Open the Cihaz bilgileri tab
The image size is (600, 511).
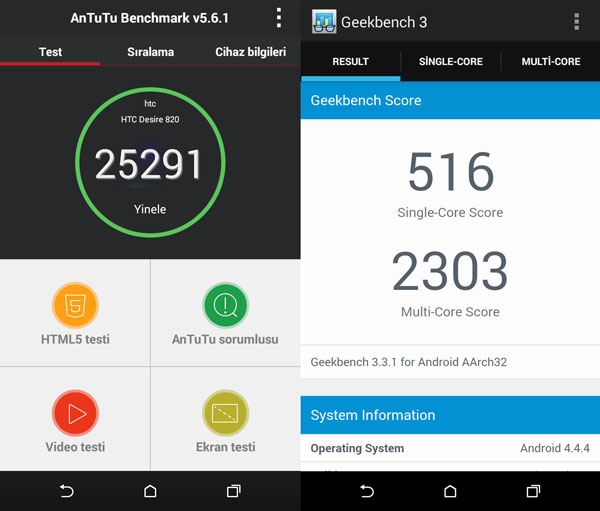[x=251, y=52]
